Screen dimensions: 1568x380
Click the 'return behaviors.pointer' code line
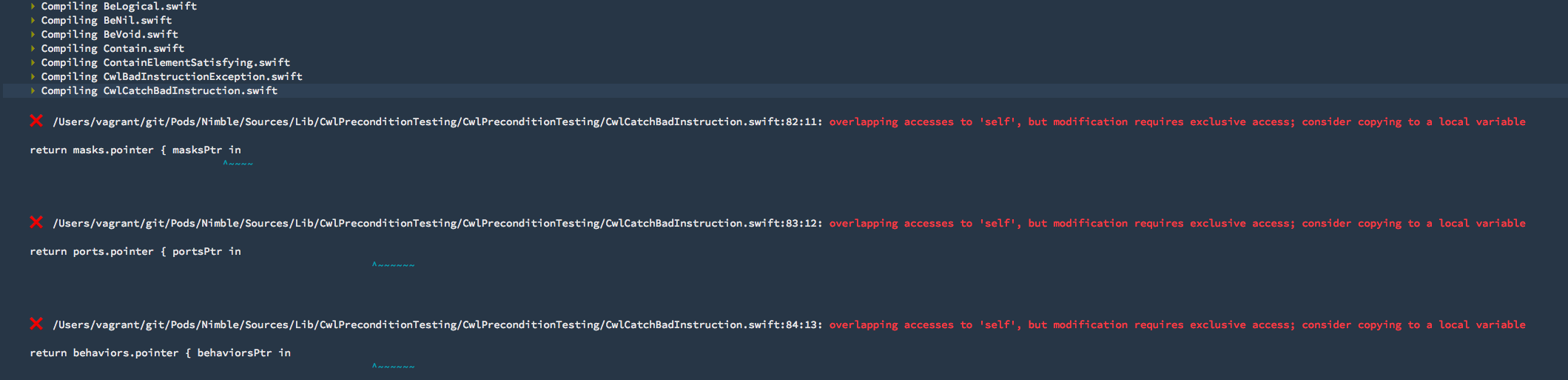pyautogui.click(x=160, y=353)
